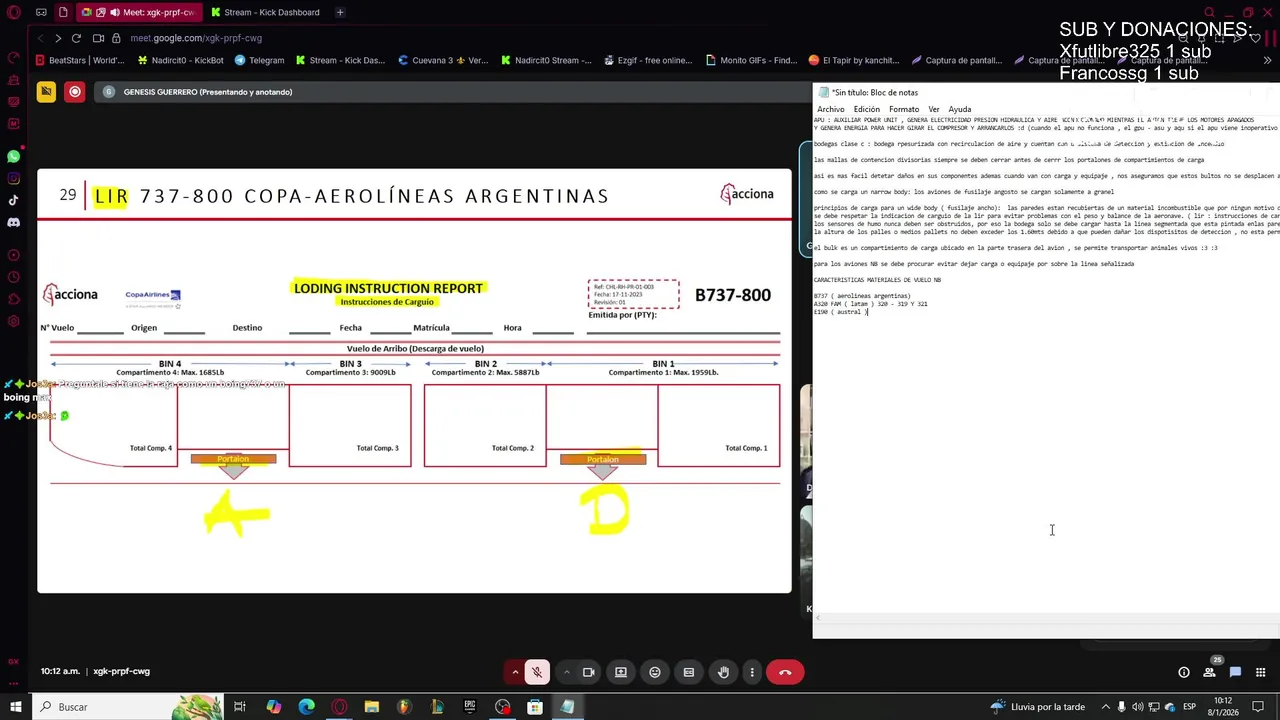Viewport: 1280px width, 720px height.
Task: Open Meet activities grid icon
Action: click(1260, 672)
